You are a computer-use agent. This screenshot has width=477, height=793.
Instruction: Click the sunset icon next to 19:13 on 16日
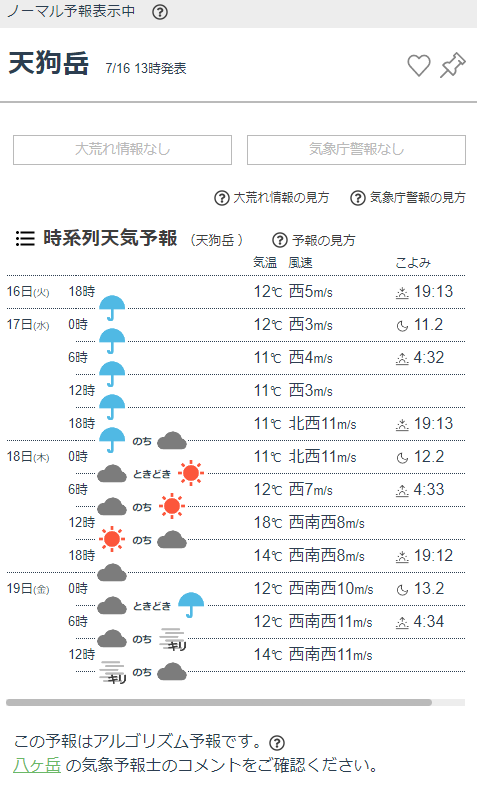click(402, 293)
